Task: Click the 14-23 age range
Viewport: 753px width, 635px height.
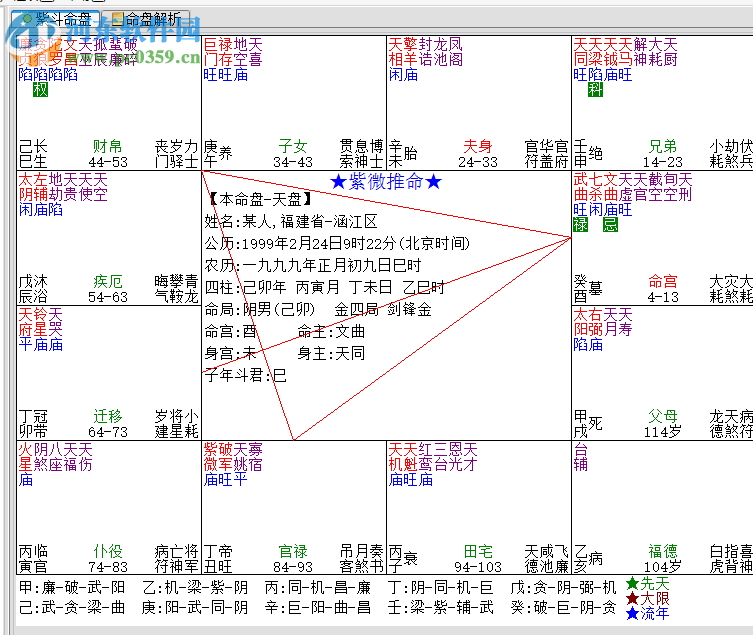Action: (x=663, y=162)
